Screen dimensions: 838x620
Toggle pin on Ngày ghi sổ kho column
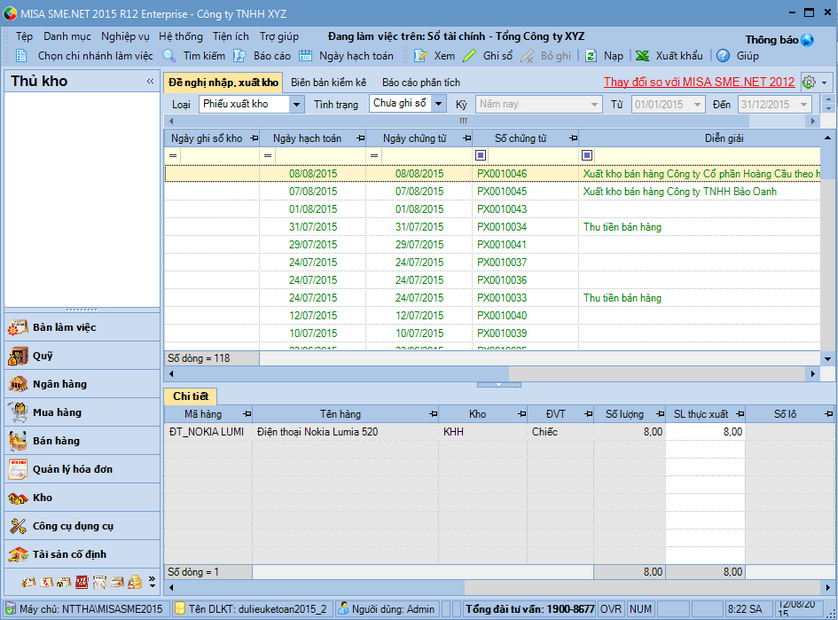(254, 138)
